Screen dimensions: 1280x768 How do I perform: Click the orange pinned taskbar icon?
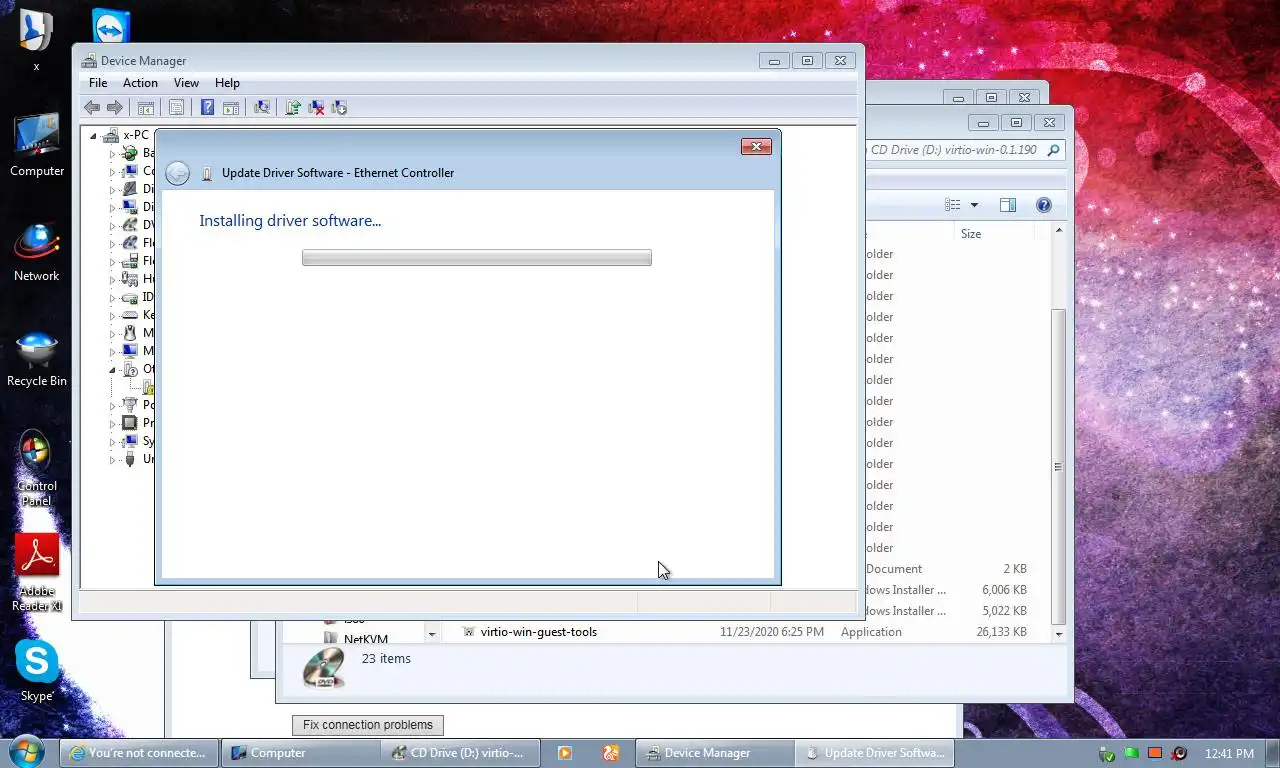pos(610,753)
